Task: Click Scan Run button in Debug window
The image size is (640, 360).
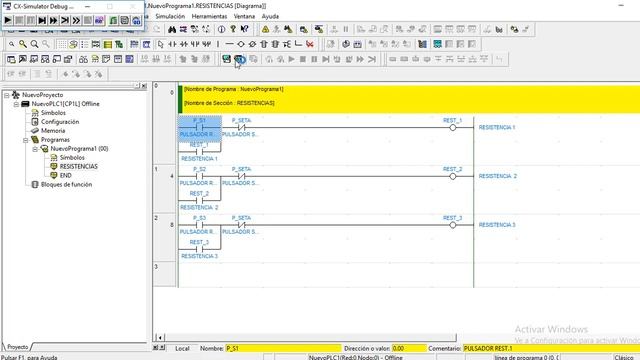Action: tap(65, 20)
